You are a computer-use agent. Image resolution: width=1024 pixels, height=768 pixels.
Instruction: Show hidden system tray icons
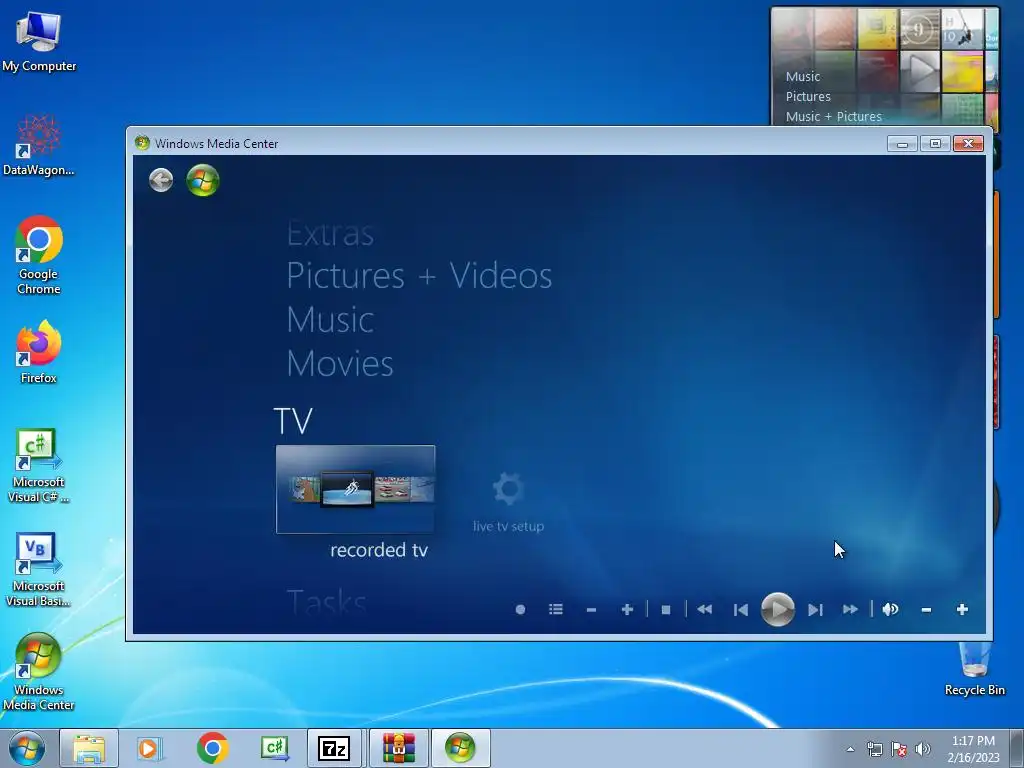coord(850,749)
